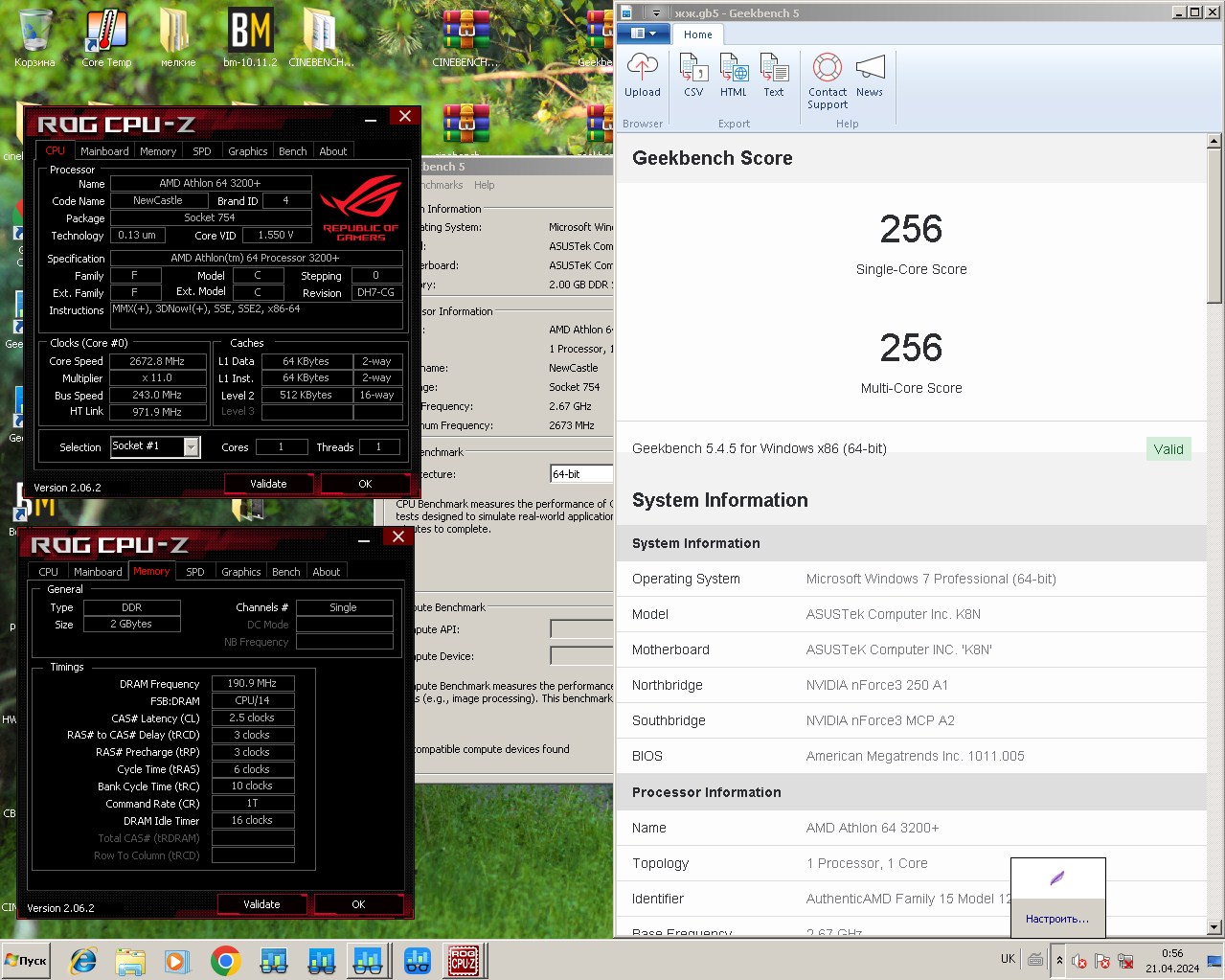
Task: Open the Socket #1 selection dropdown
Action: [192, 446]
